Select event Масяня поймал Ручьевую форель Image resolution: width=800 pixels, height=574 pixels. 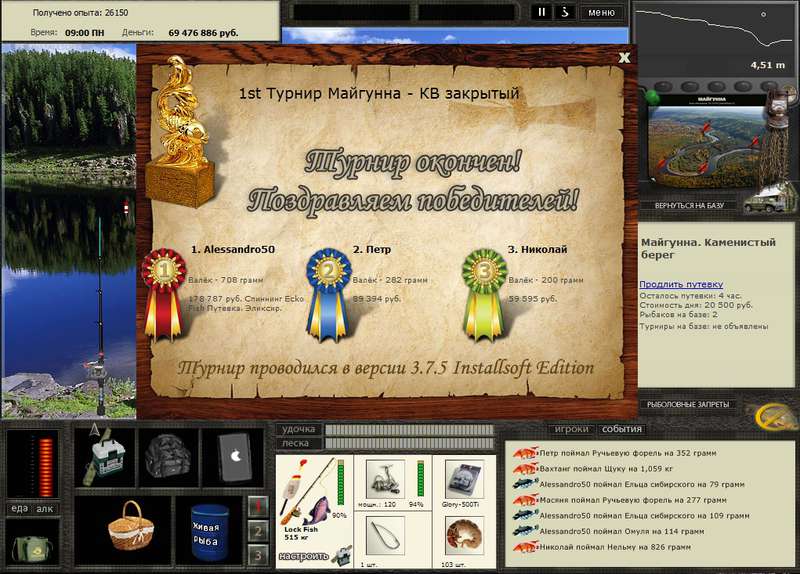633,500
